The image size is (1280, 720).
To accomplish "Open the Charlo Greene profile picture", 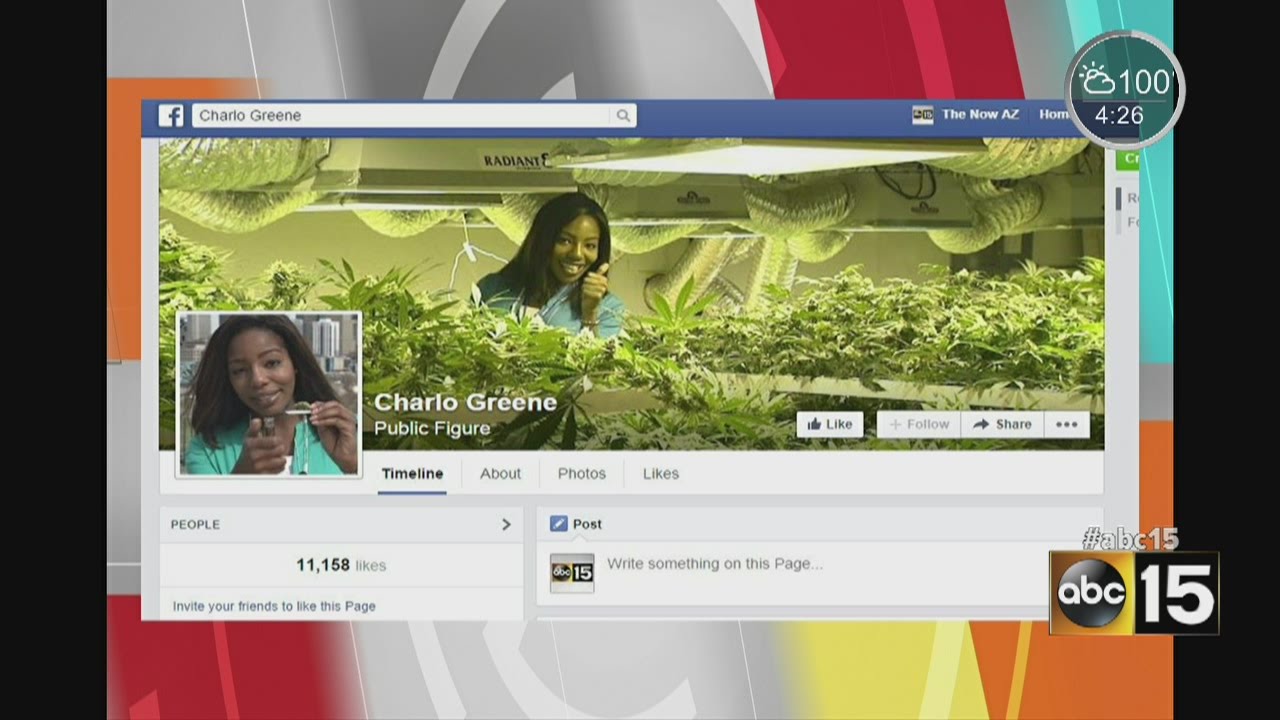I will (269, 394).
